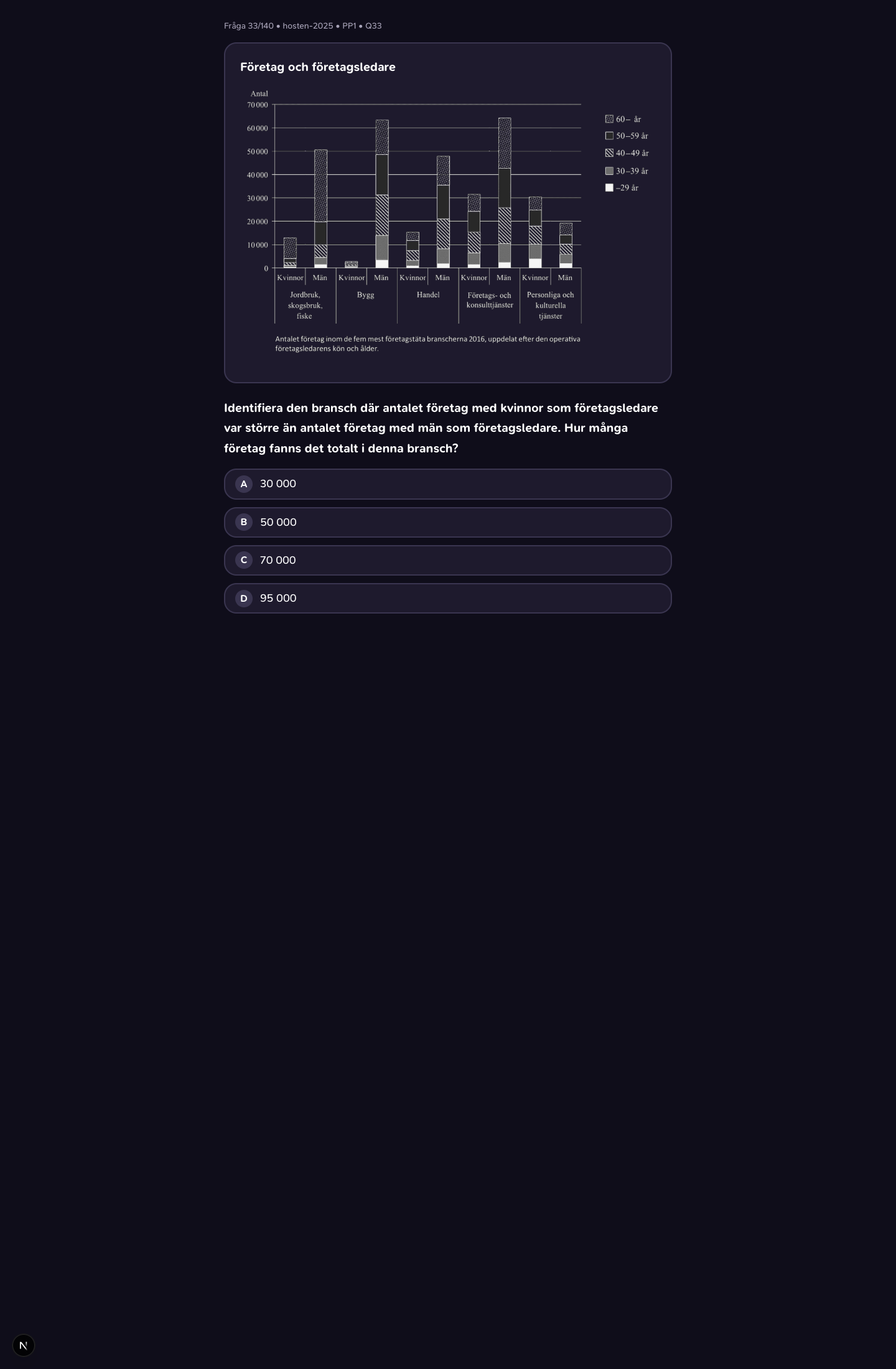Choose answer option D 95 000
Screen dimensions: 896x1369
click(x=448, y=598)
